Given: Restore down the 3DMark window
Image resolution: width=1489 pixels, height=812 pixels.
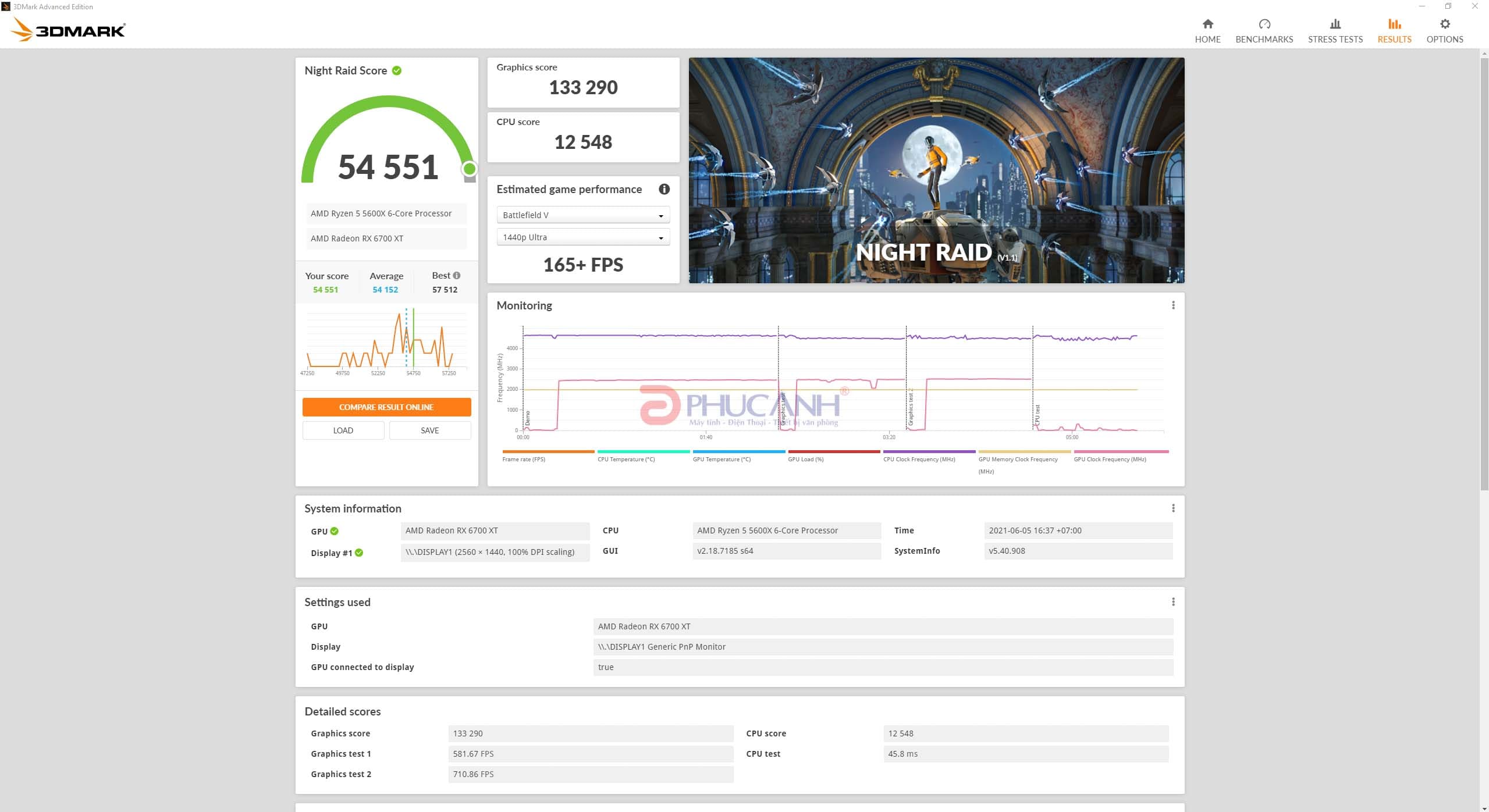Looking at the screenshot, I should pyautogui.click(x=1448, y=6).
